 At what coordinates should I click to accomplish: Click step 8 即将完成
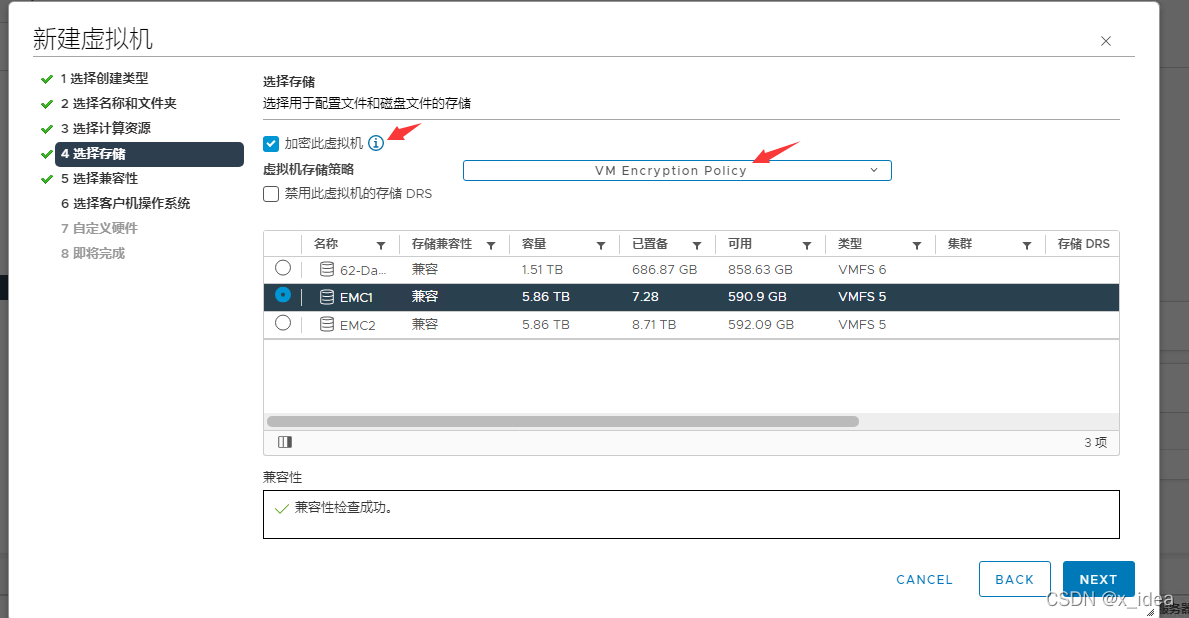click(x=93, y=253)
